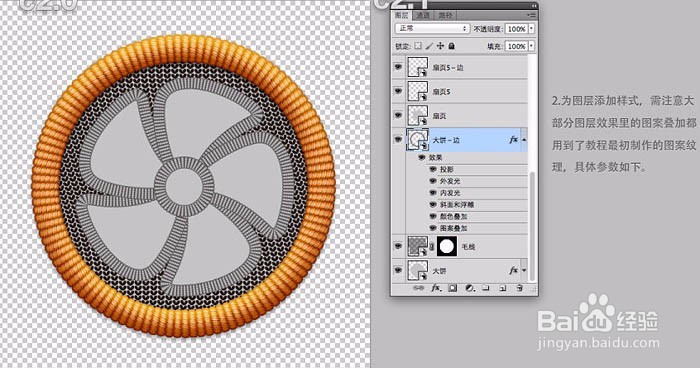Click the 填充 100% value field
Screen dimensions: 700x368
pyautogui.click(x=517, y=46)
